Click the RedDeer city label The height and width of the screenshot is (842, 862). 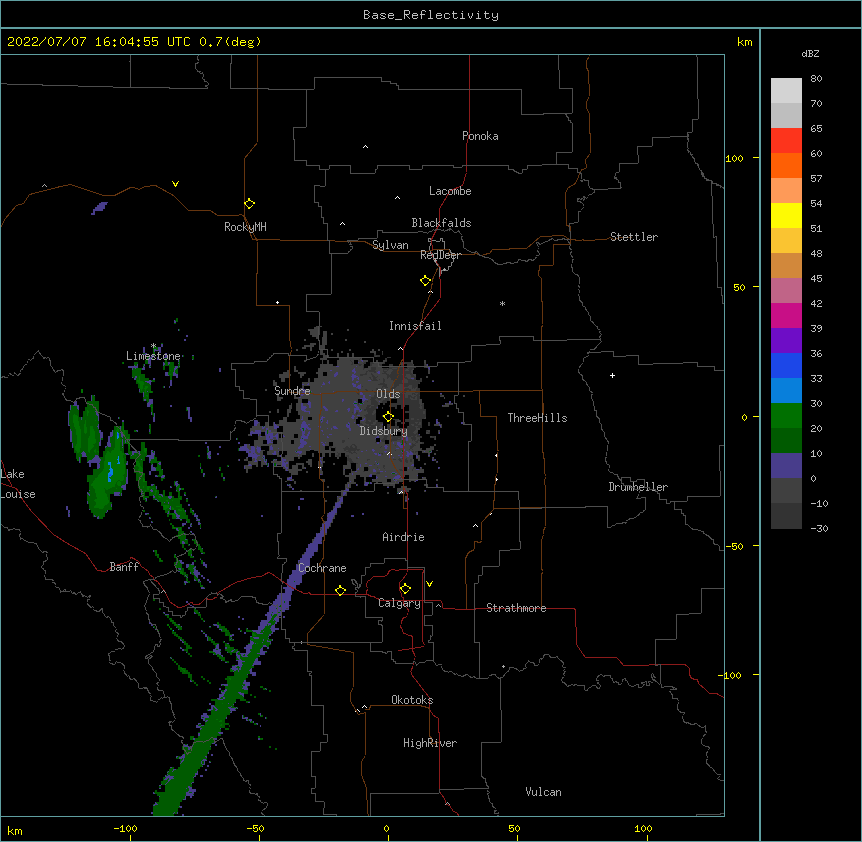coord(440,255)
